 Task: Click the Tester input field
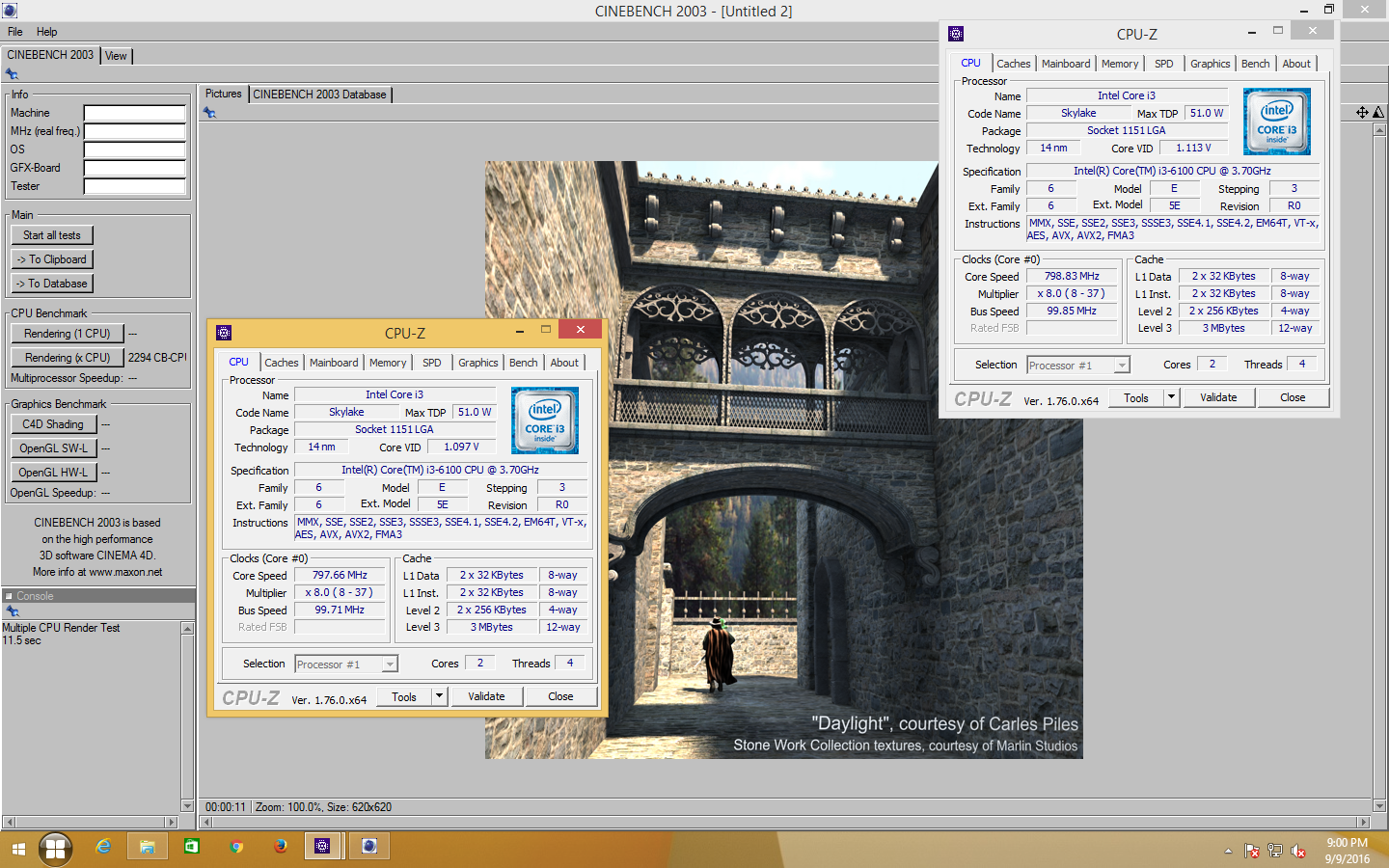tap(134, 186)
